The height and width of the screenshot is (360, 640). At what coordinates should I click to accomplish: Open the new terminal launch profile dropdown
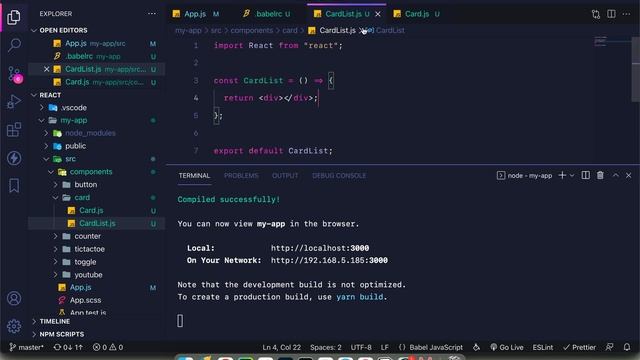coord(572,176)
